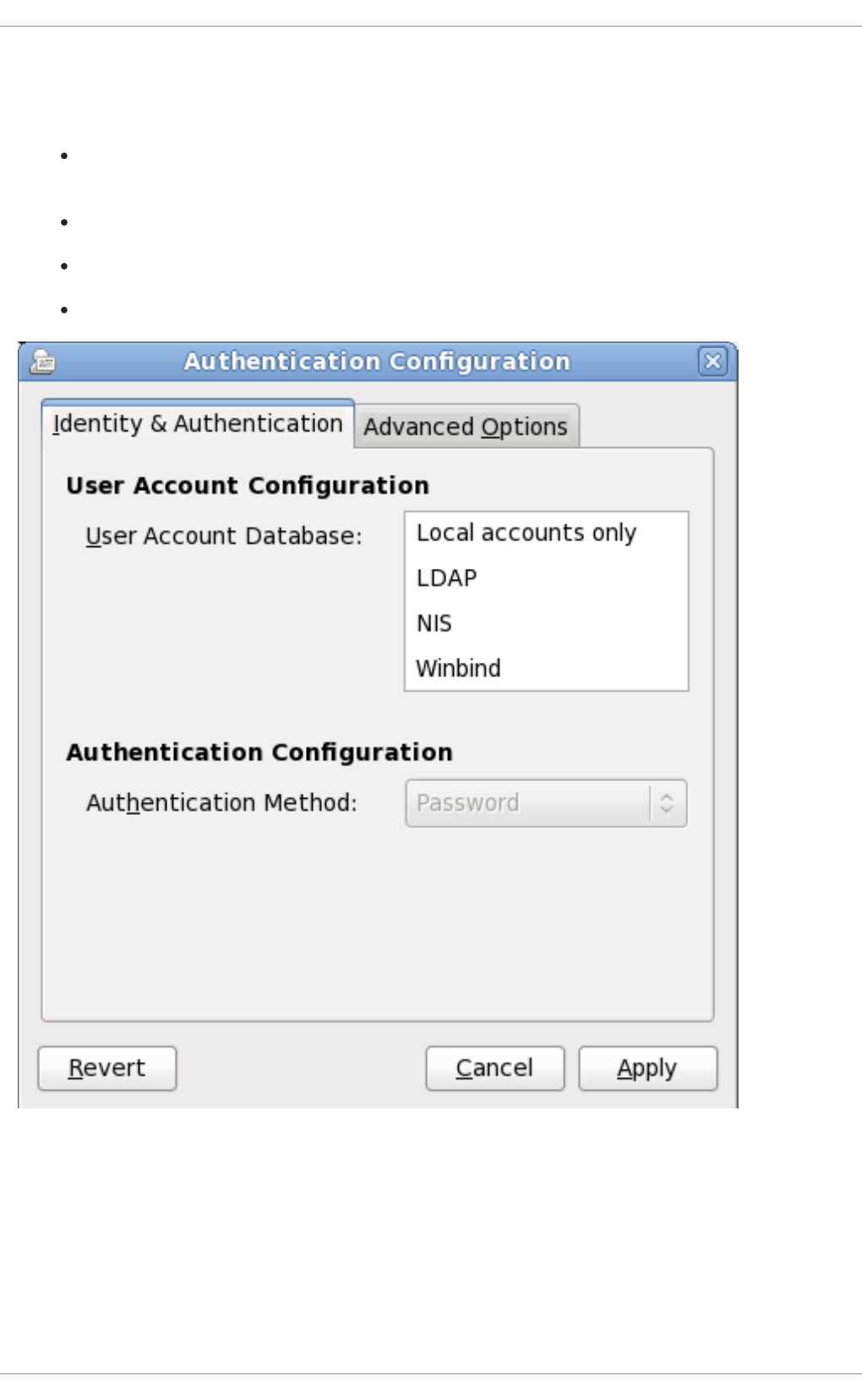The height and width of the screenshot is (1400, 862).
Task: Click the User Account Database label
Action: click(223, 536)
